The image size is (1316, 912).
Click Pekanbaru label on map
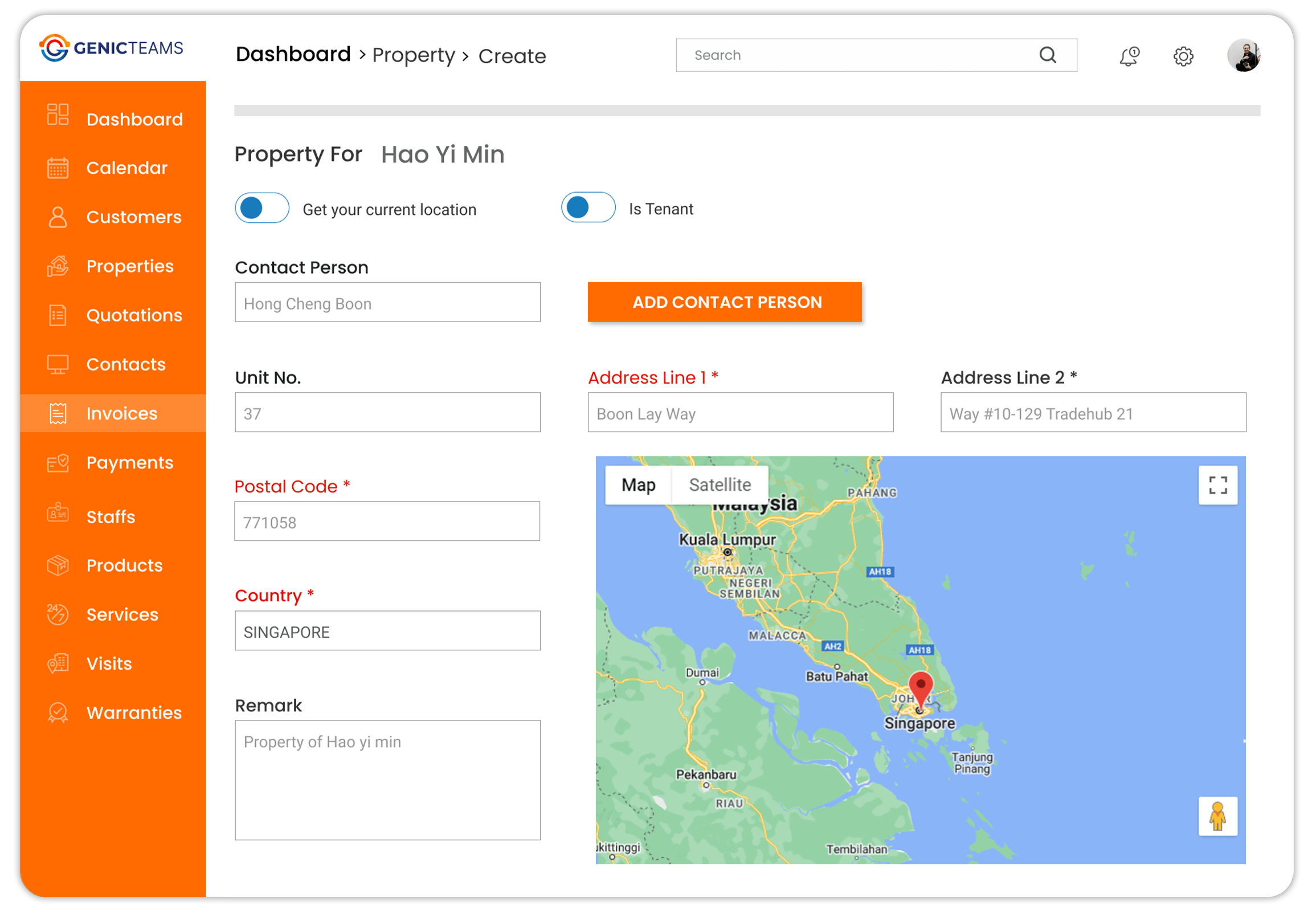(x=706, y=775)
